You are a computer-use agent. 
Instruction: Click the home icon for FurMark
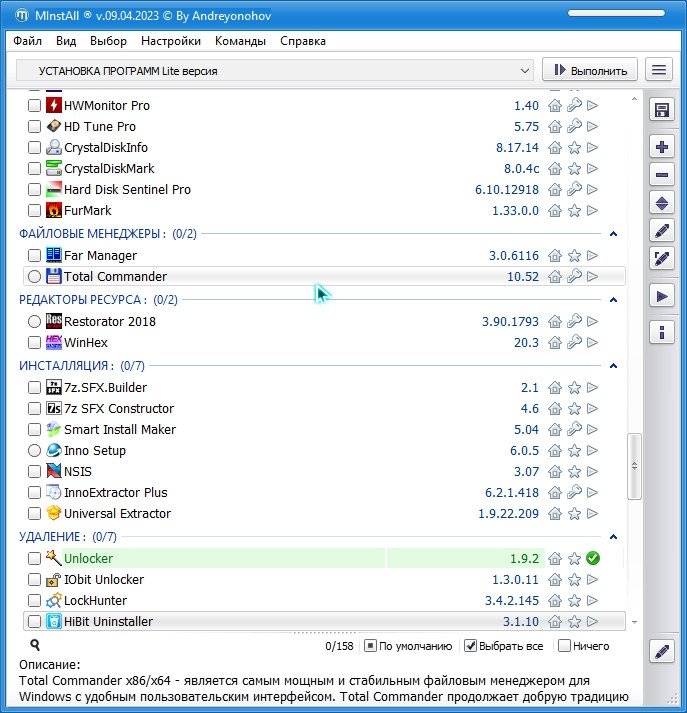[x=555, y=211]
